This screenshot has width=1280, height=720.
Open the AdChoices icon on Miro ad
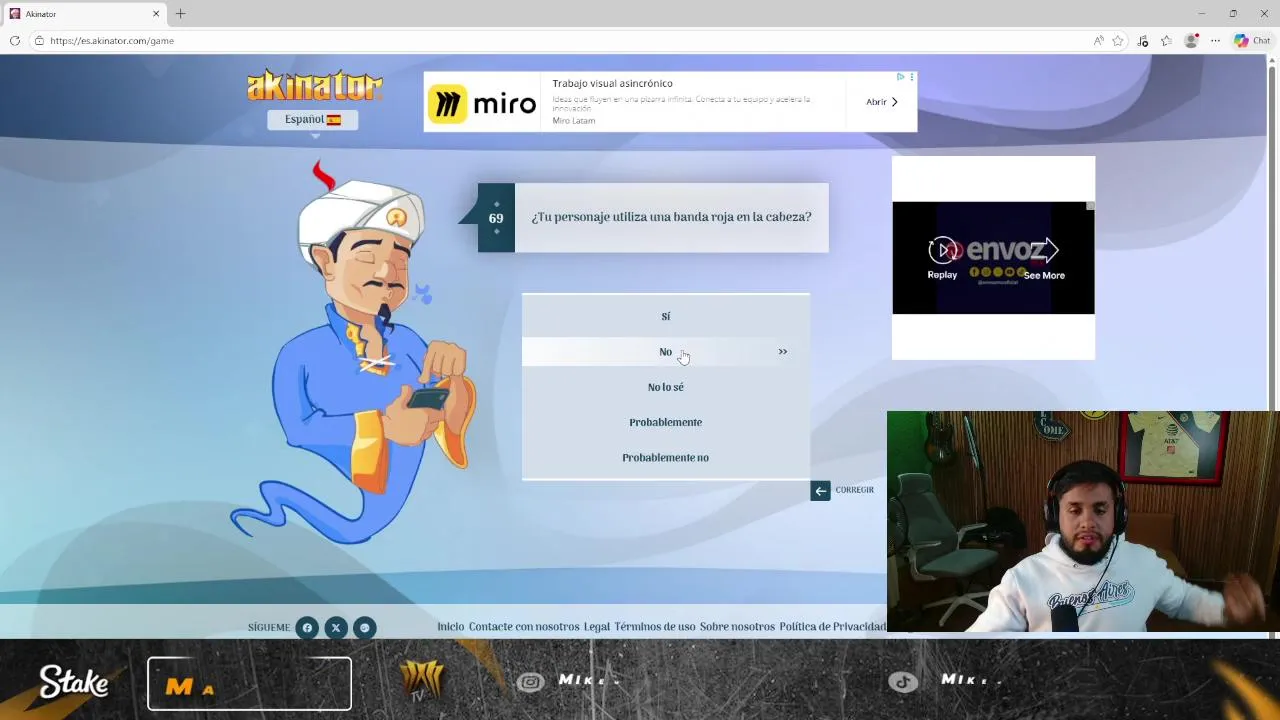(900, 77)
